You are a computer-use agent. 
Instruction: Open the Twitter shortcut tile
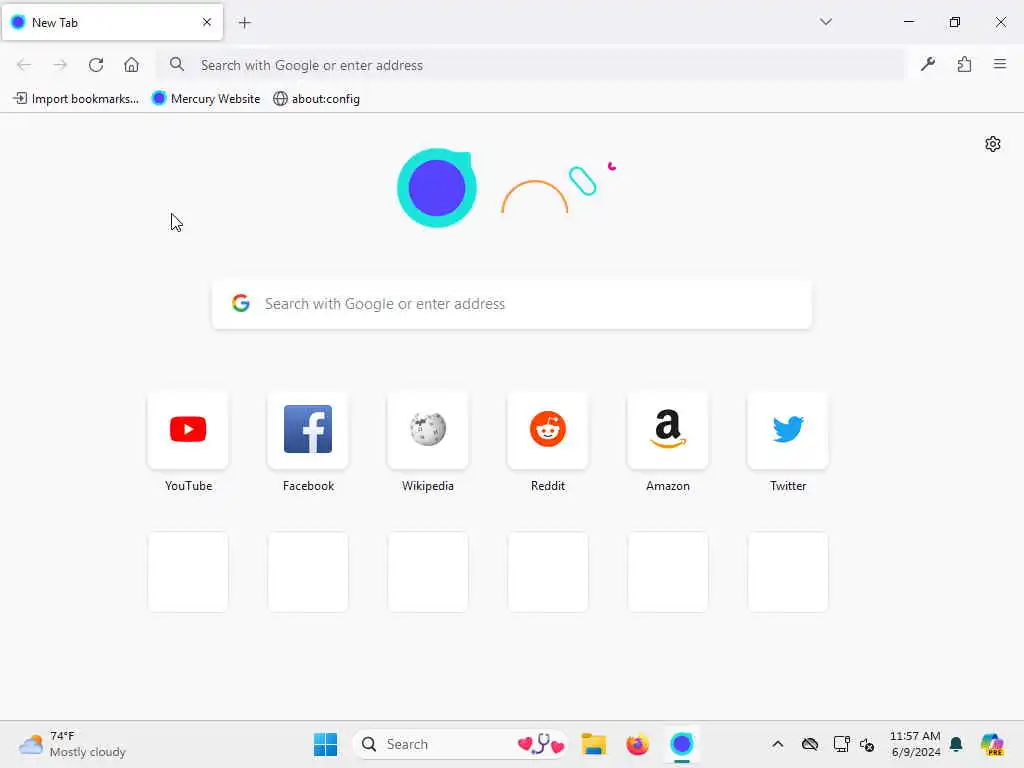pyautogui.click(x=788, y=430)
